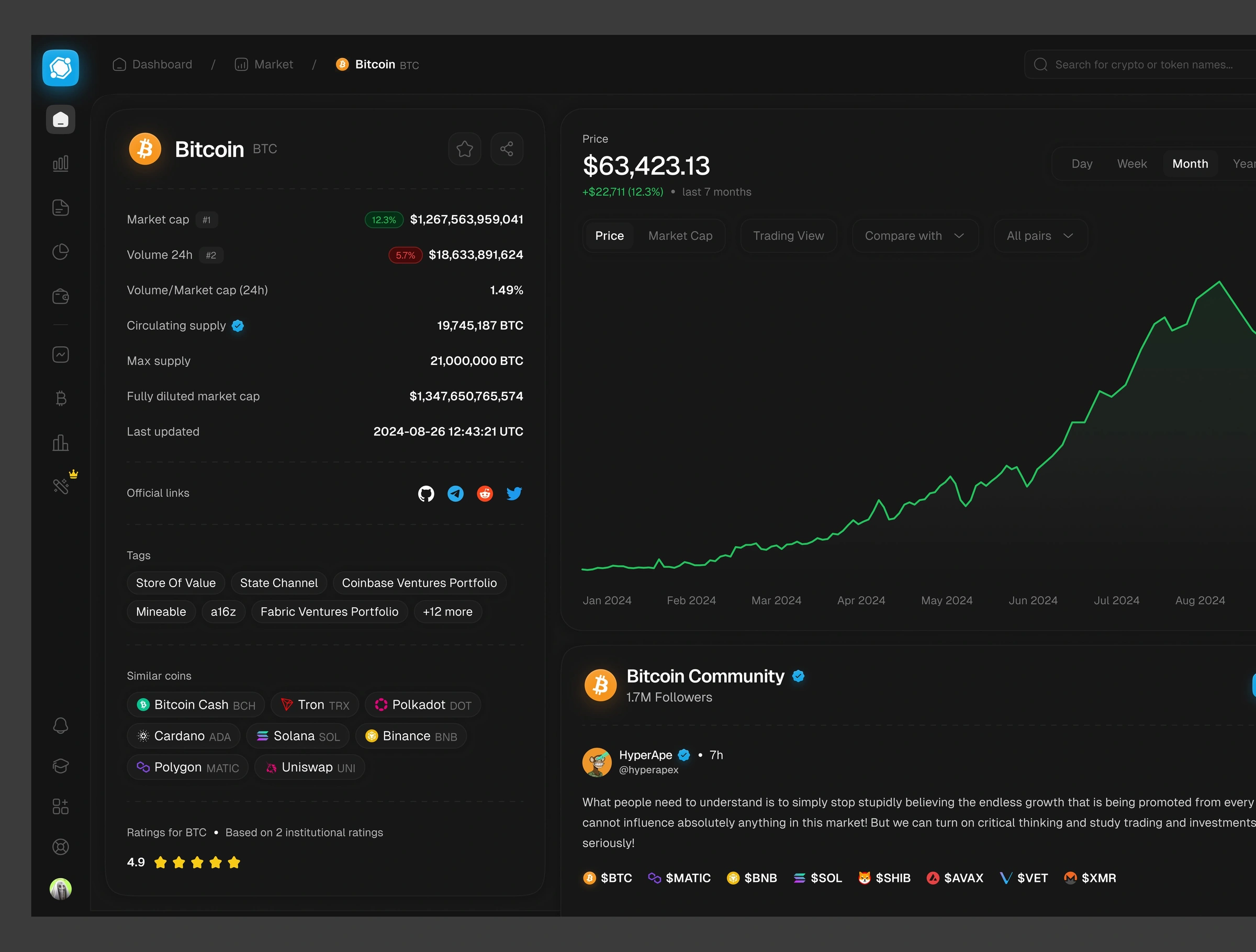Open notifications bell in sidebar
Viewport: 1256px width, 952px height.
coord(60,725)
